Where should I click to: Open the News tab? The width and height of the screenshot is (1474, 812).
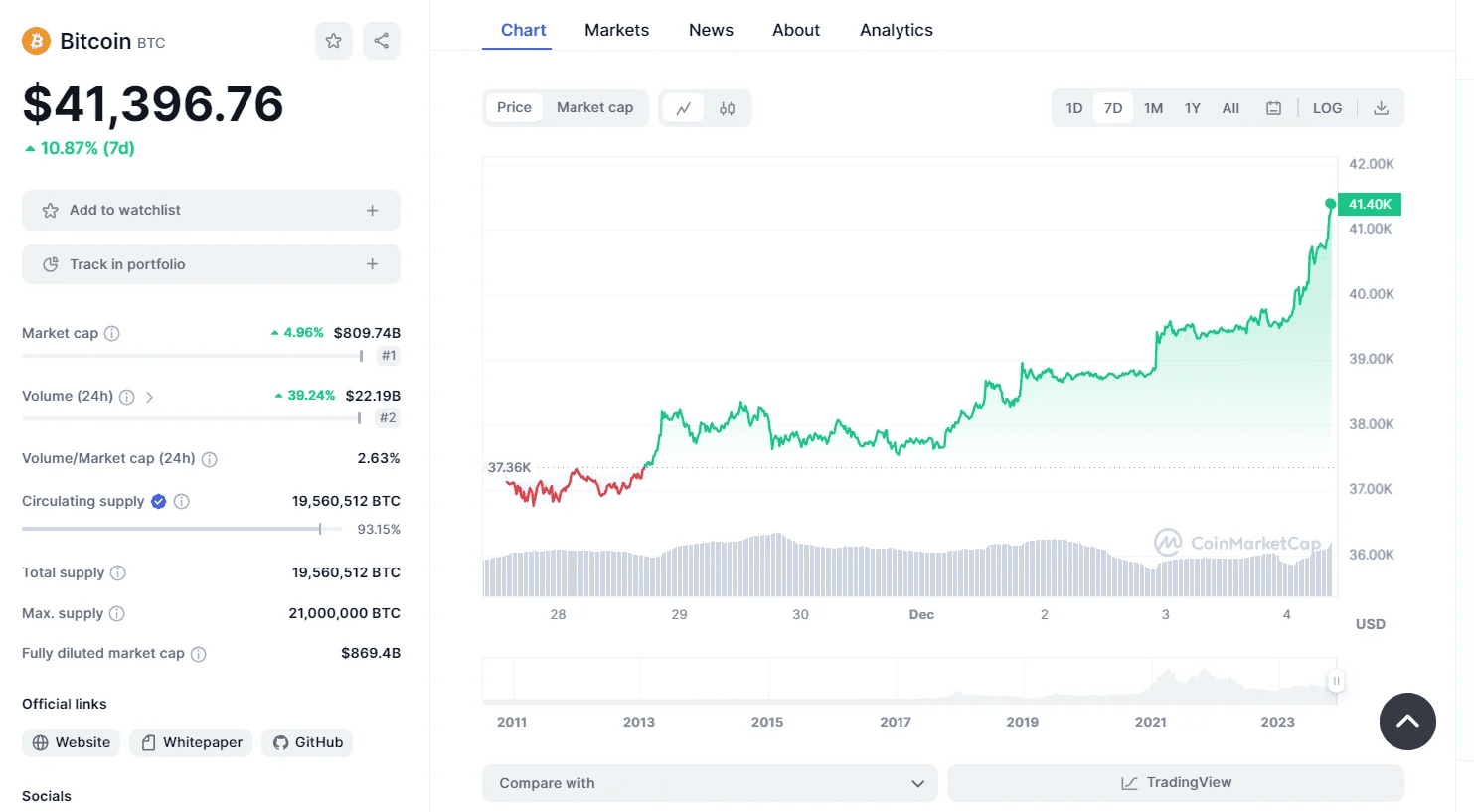point(711,30)
